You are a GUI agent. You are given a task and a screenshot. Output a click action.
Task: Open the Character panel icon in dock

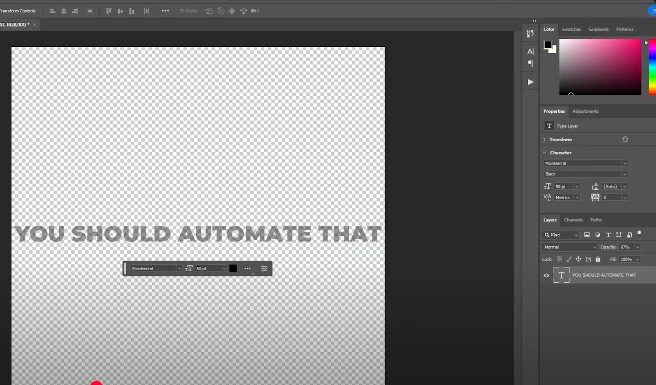click(x=530, y=51)
